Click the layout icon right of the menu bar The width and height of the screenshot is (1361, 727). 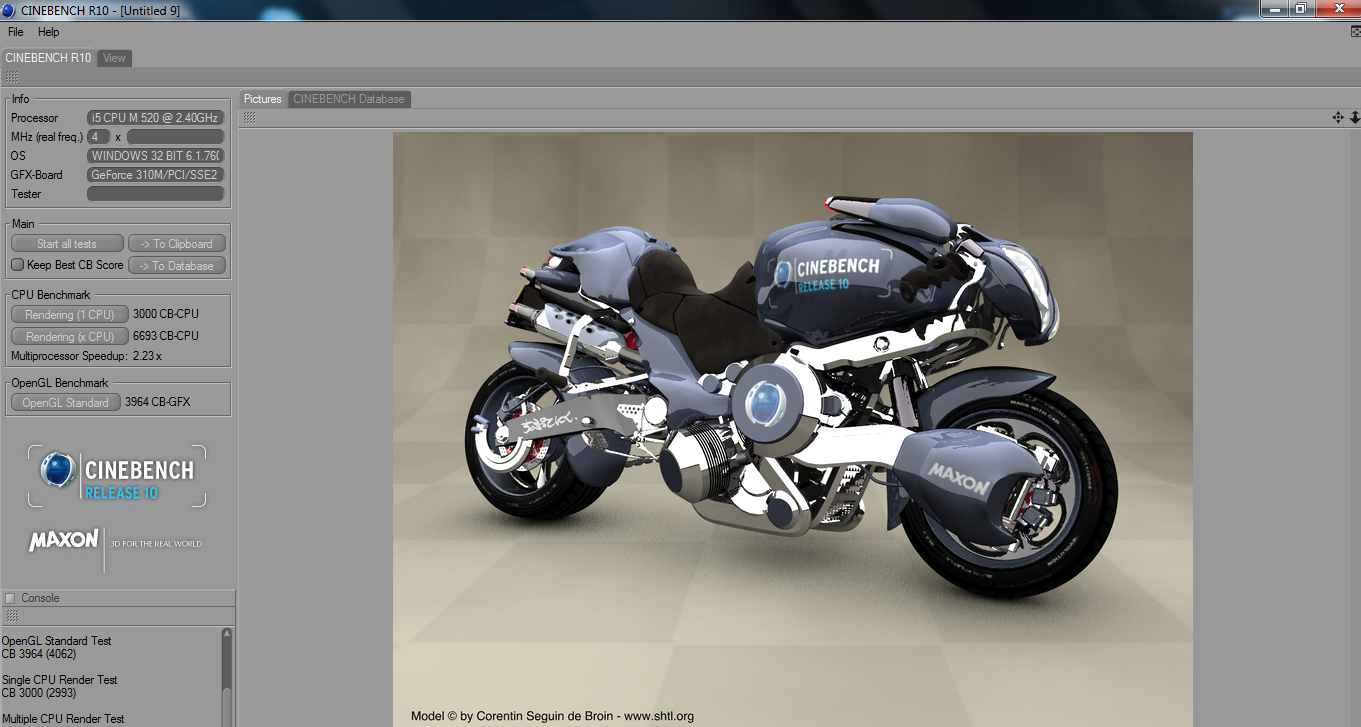click(1355, 32)
